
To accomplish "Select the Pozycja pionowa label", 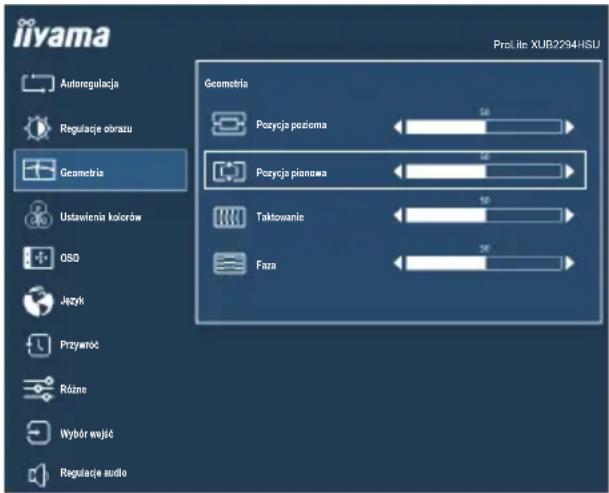I will (291, 173).
